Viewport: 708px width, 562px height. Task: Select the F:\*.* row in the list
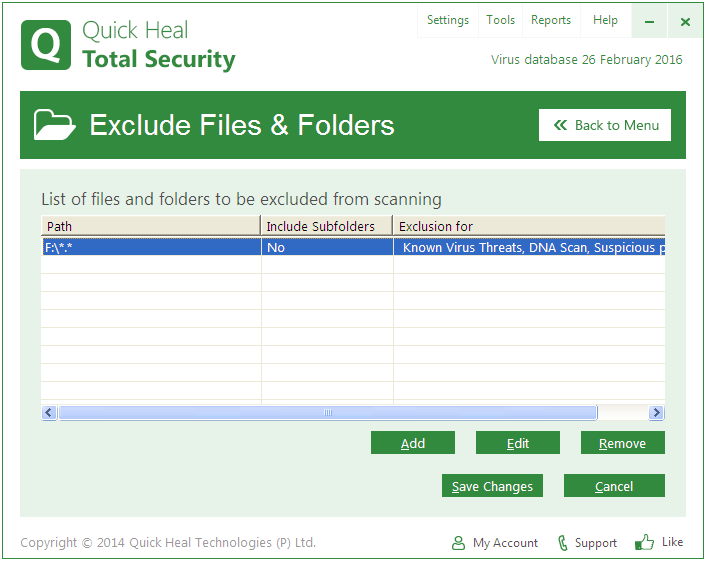point(150,247)
